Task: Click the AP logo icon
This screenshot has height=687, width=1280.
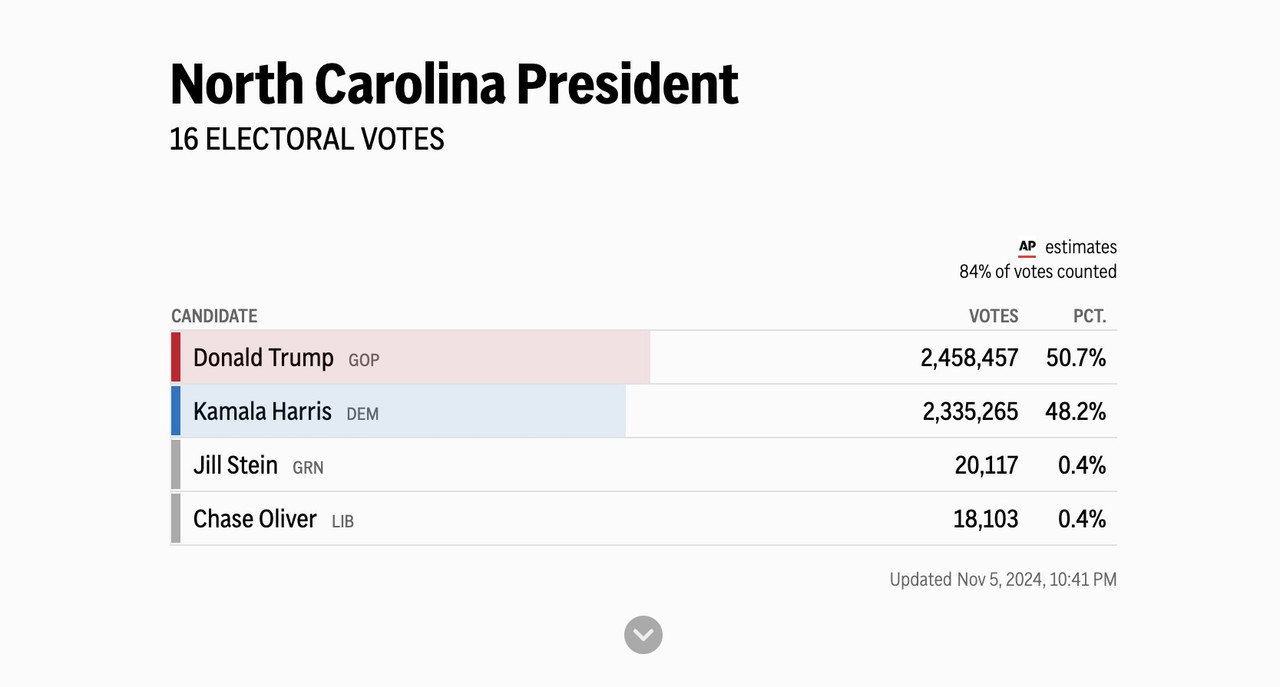Action: tap(1027, 247)
